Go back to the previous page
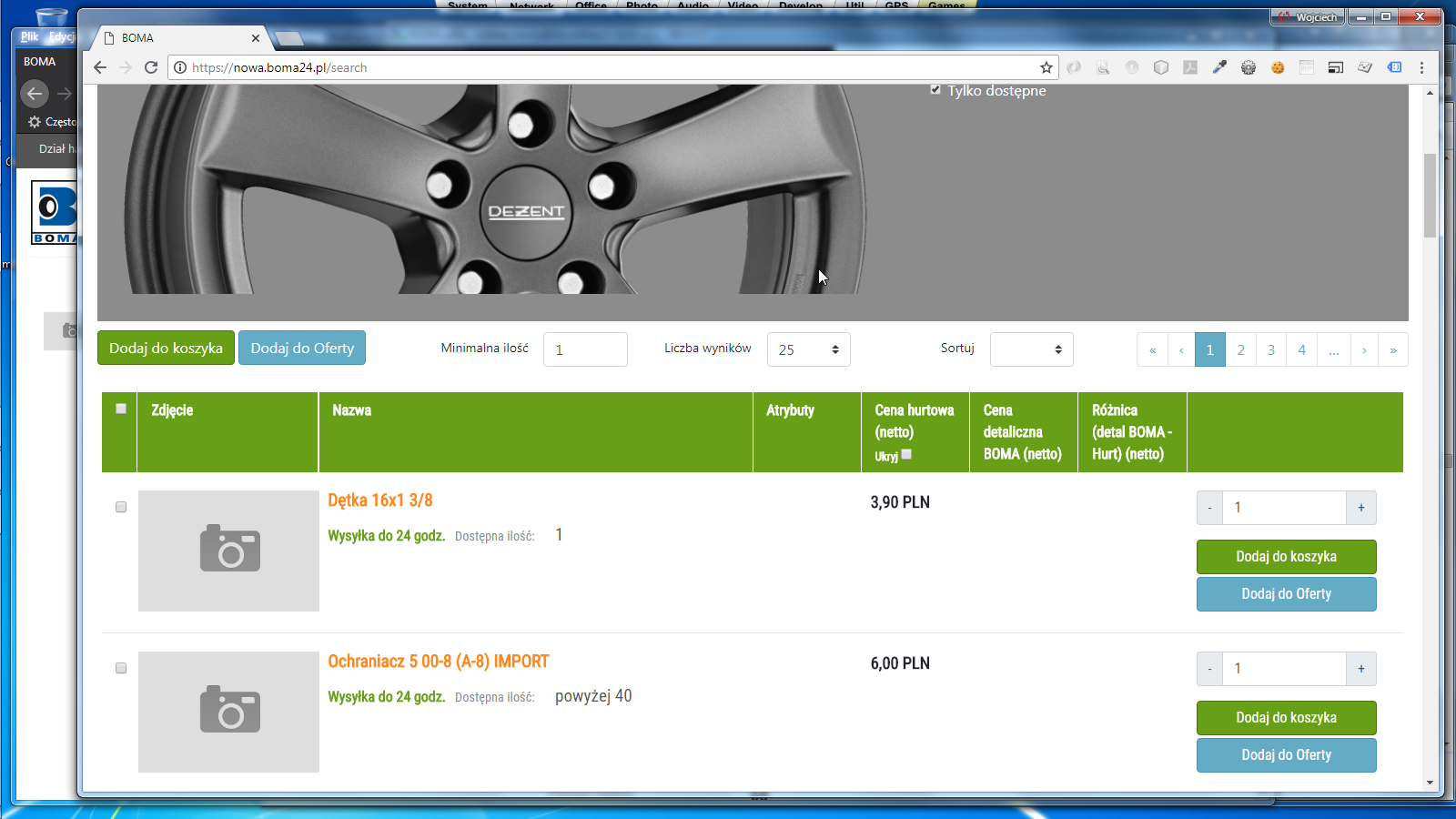 (x=100, y=67)
